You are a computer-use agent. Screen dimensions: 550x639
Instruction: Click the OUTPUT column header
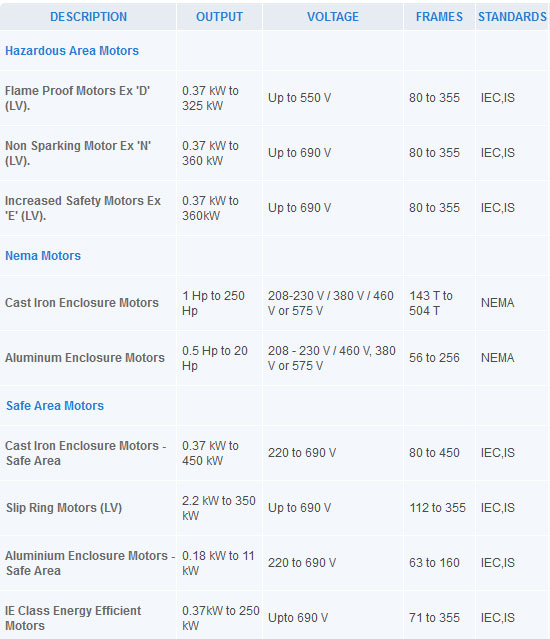219,17
